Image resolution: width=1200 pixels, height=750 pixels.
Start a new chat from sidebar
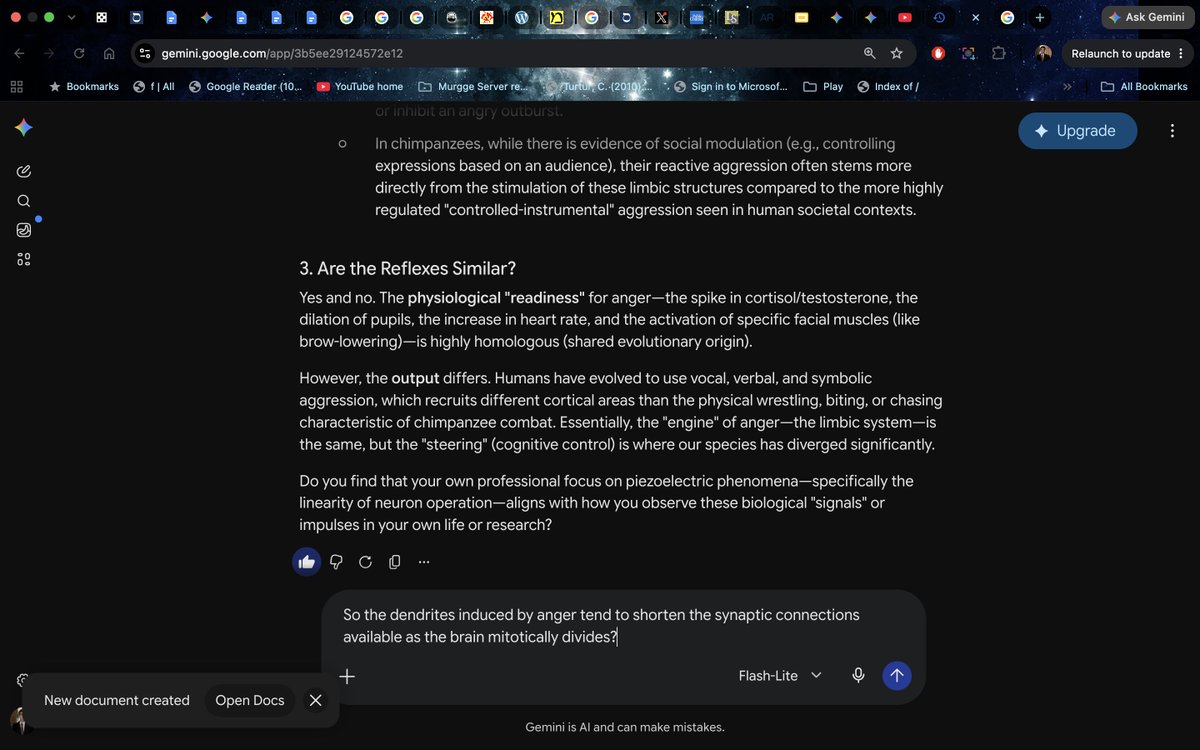point(24,172)
